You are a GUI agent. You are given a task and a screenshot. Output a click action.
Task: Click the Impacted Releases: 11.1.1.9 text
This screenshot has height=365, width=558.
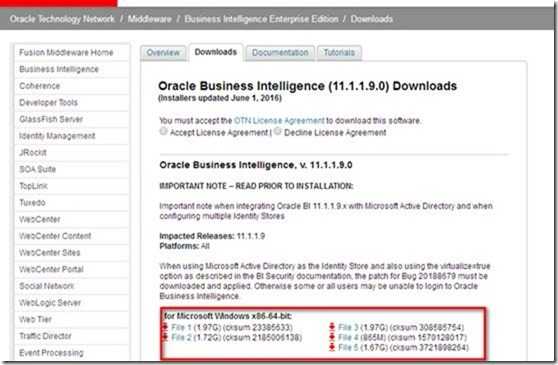pyautogui.click(x=212, y=236)
